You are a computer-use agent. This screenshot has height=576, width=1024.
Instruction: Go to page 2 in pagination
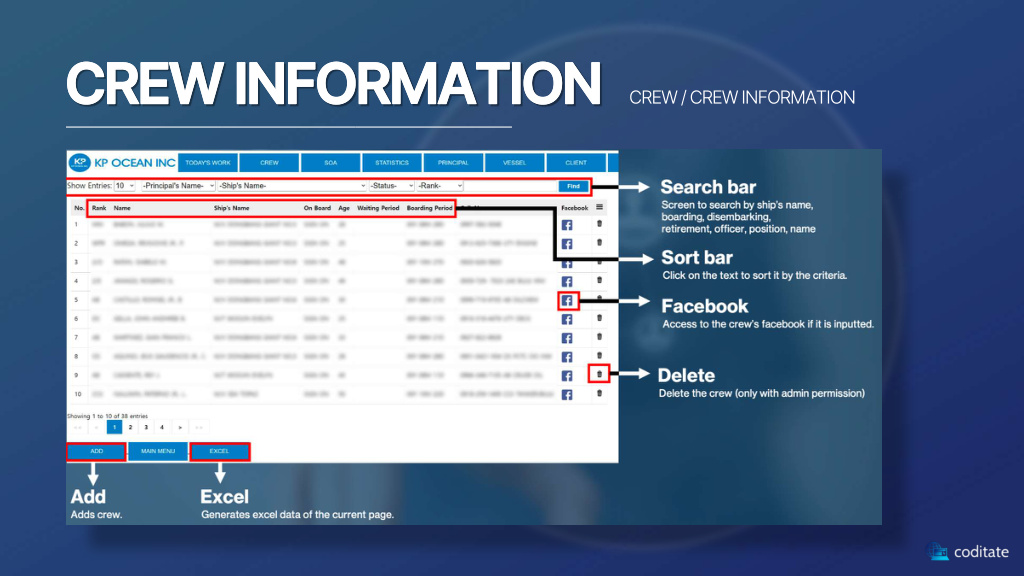(130, 427)
